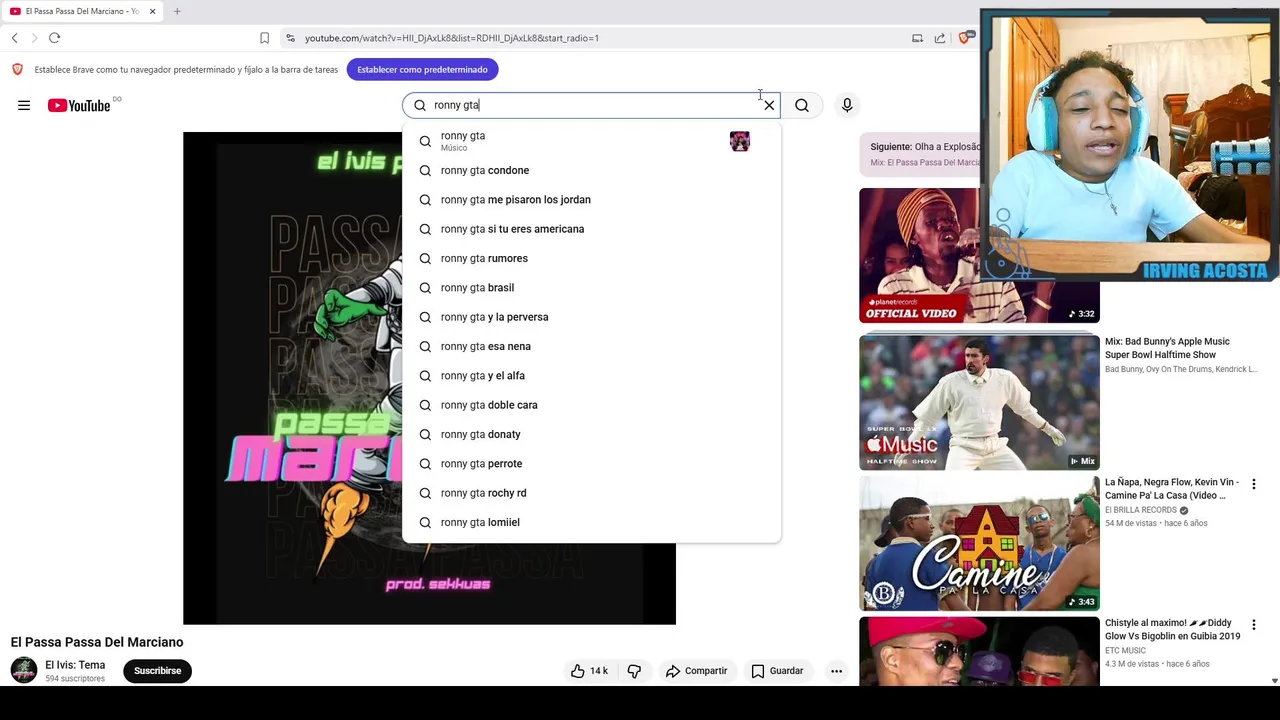Subscribe with Suscribirse button

click(x=157, y=671)
